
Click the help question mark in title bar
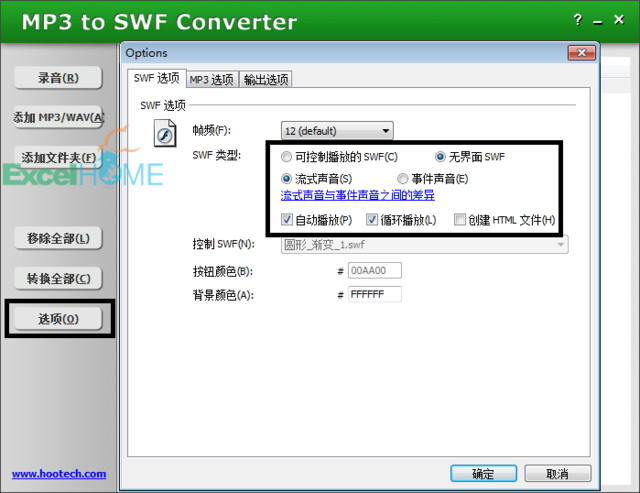tap(578, 21)
